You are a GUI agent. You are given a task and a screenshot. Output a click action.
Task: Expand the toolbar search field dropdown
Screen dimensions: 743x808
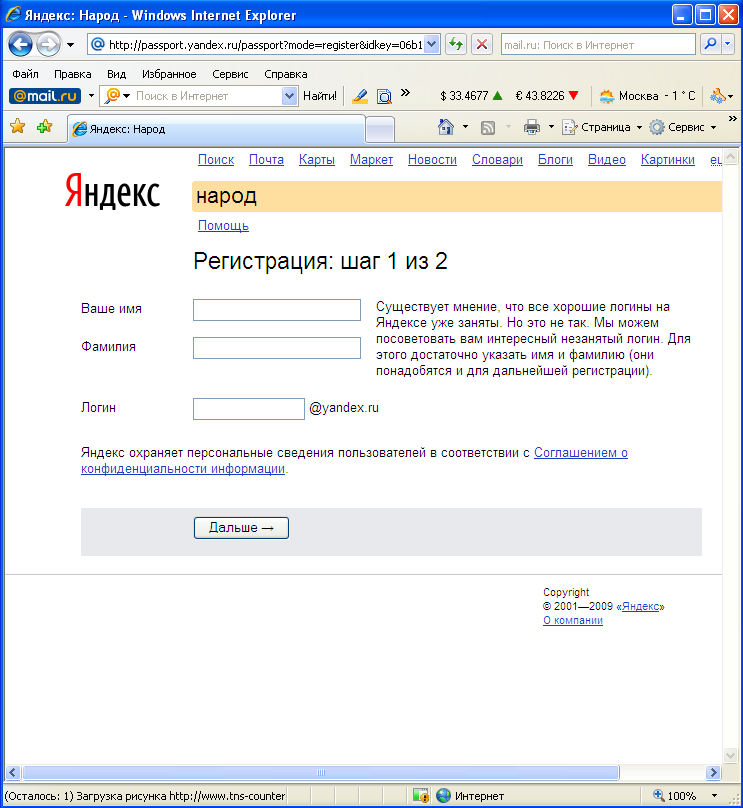click(x=290, y=96)
